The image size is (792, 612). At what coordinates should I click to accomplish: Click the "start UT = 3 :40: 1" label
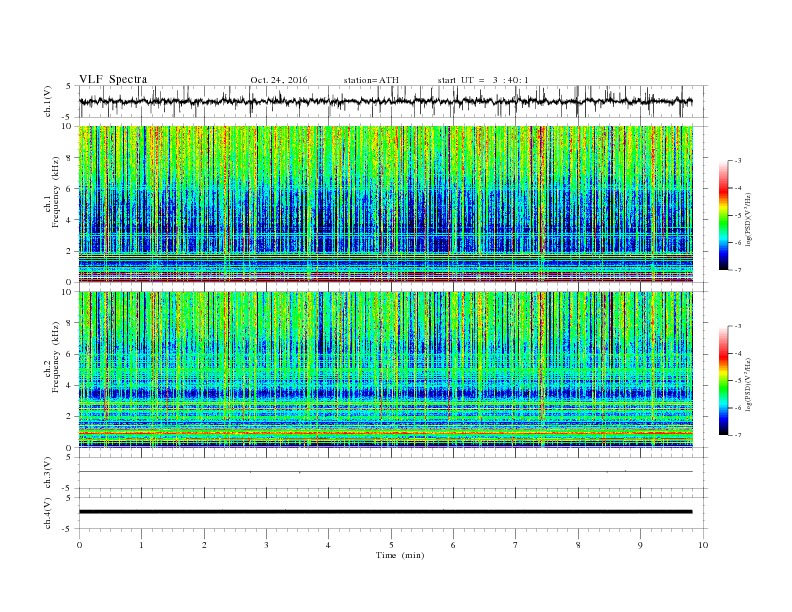pyautogui.click(x=483, y=80)
